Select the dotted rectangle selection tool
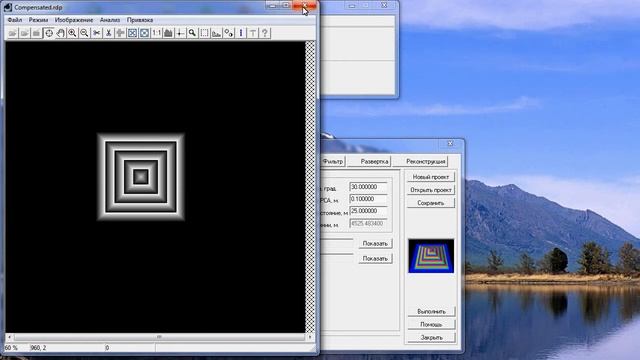 [x=204, y=33]
